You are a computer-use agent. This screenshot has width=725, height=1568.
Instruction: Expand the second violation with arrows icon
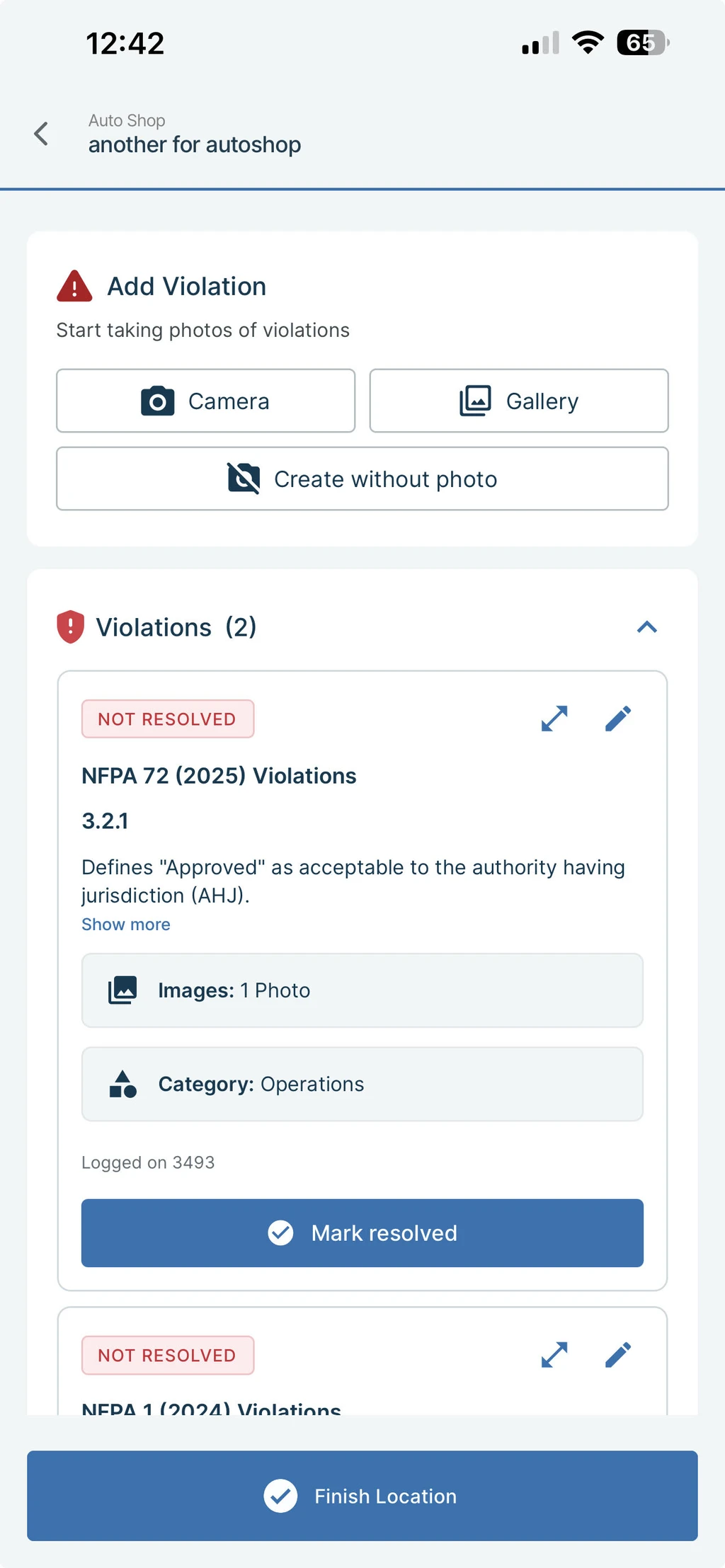tap(554, 1355)
